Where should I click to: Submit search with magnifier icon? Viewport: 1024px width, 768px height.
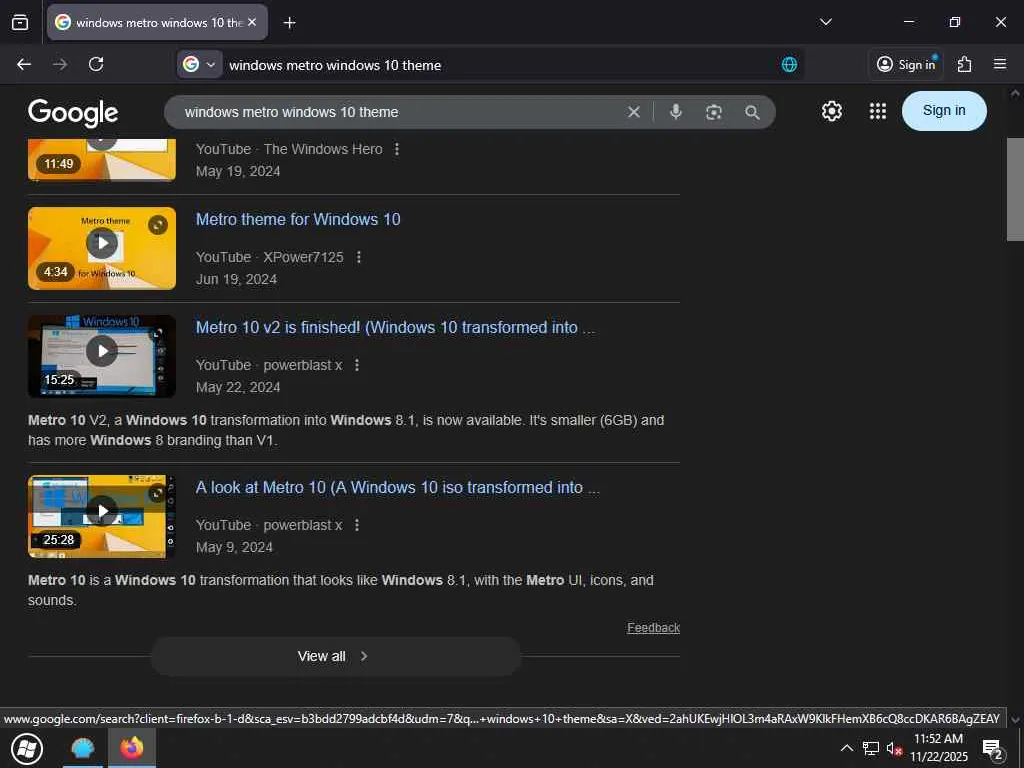pos(752,112)
